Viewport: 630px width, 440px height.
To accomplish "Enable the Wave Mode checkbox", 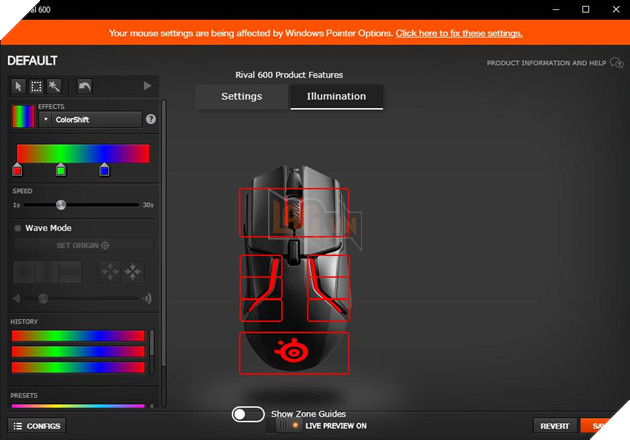I will [x=18, y=228].
